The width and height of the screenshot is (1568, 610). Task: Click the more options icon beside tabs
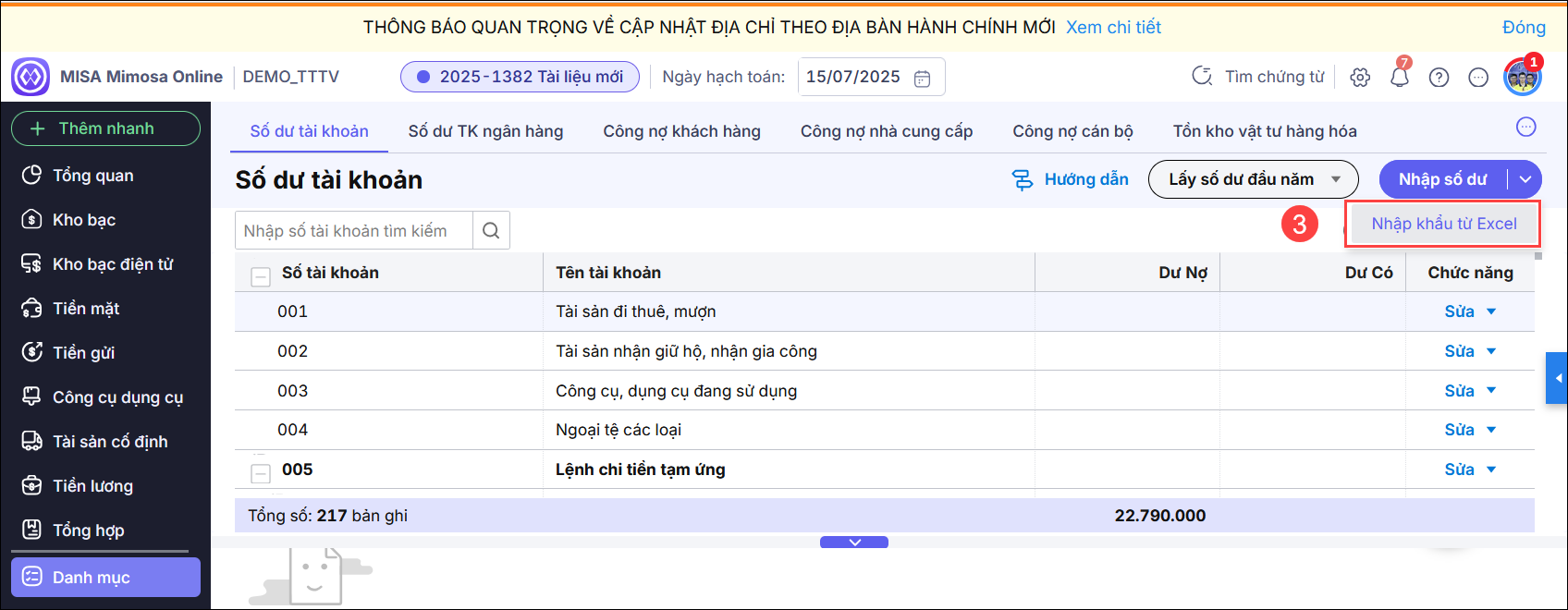click(1526, 128)
